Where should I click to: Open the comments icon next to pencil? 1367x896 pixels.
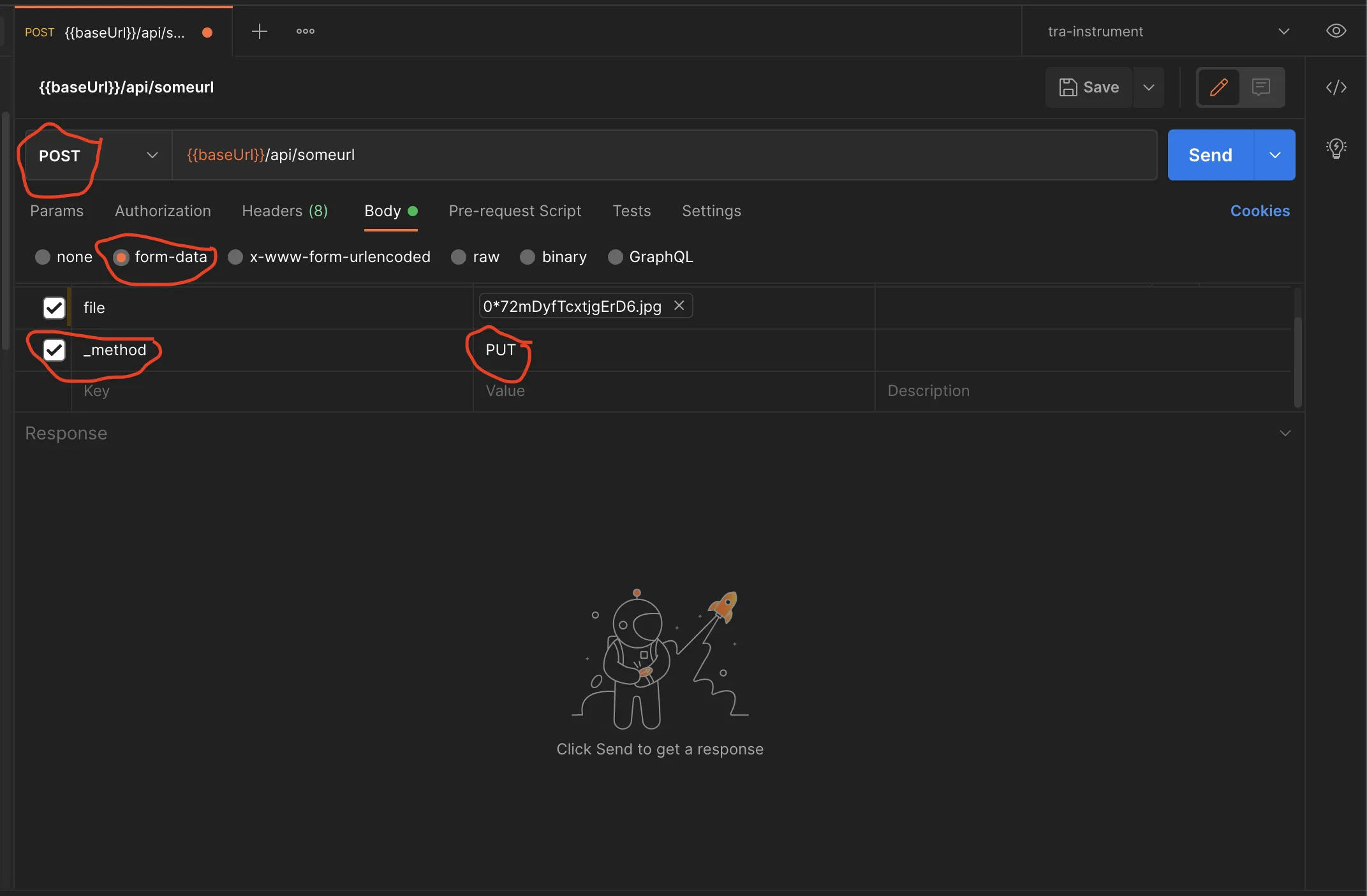(x=1260, y=87)
